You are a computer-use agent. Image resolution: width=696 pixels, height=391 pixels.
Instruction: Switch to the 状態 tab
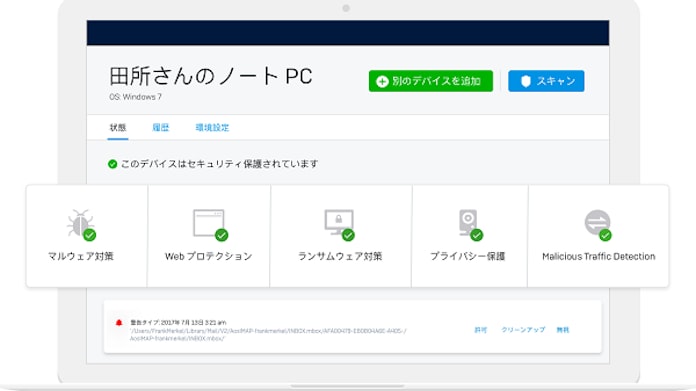(x=118, y=128)
